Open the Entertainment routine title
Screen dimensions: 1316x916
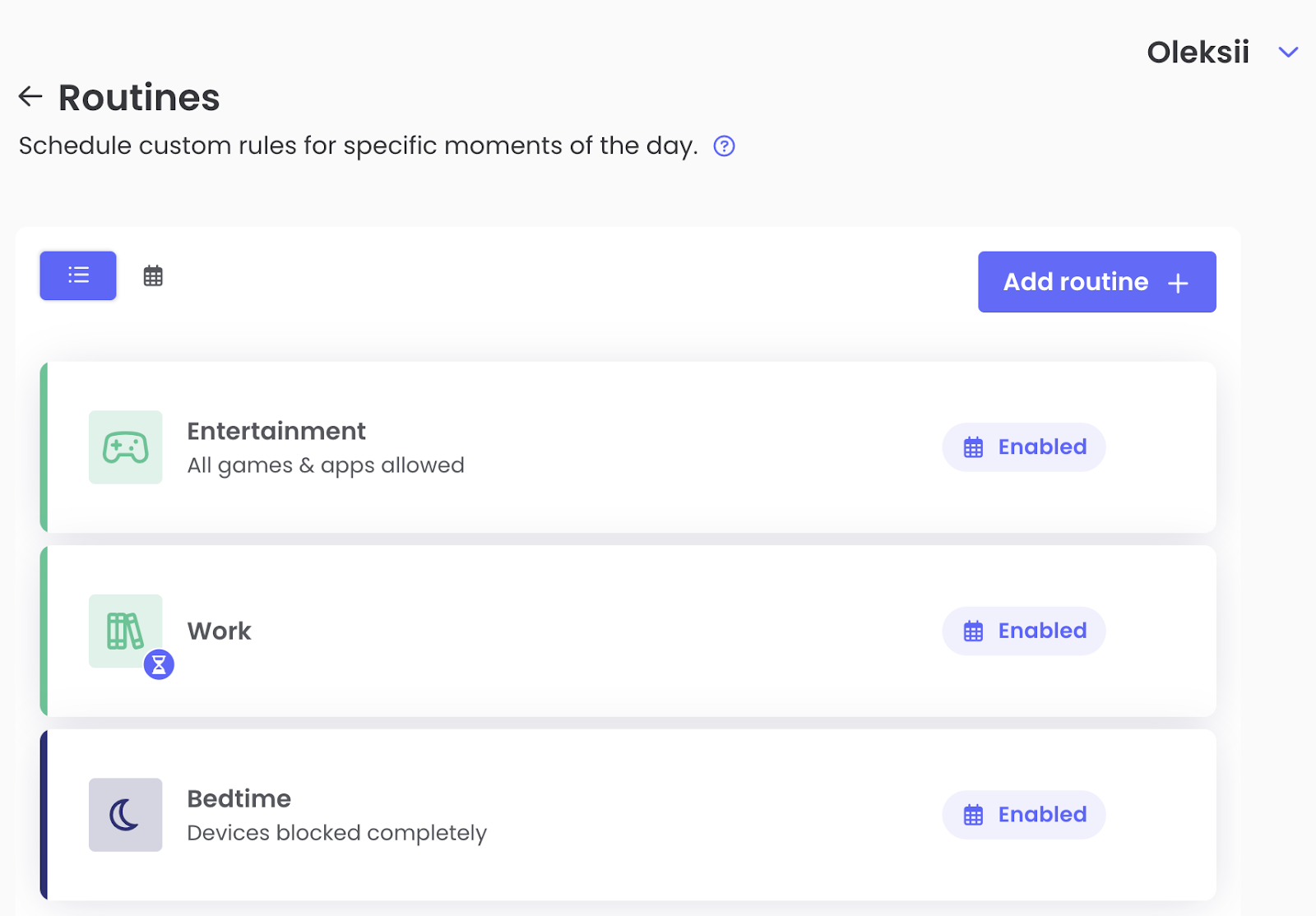(x=276, y=431)
